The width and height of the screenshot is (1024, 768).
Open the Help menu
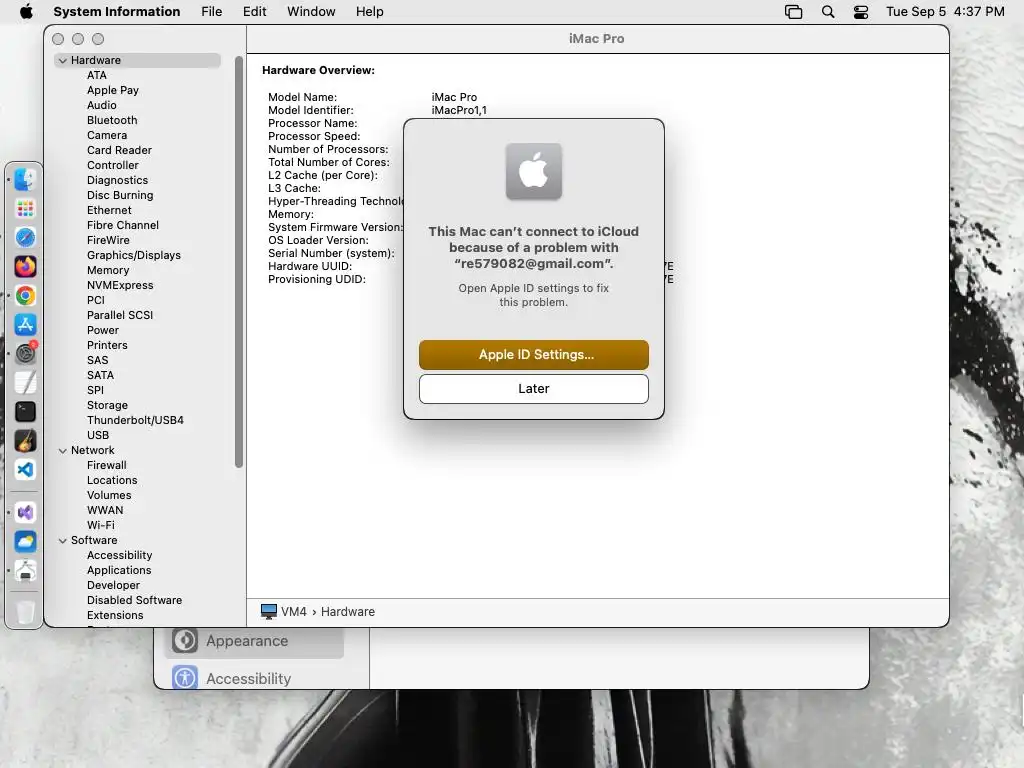pos(370,12)
